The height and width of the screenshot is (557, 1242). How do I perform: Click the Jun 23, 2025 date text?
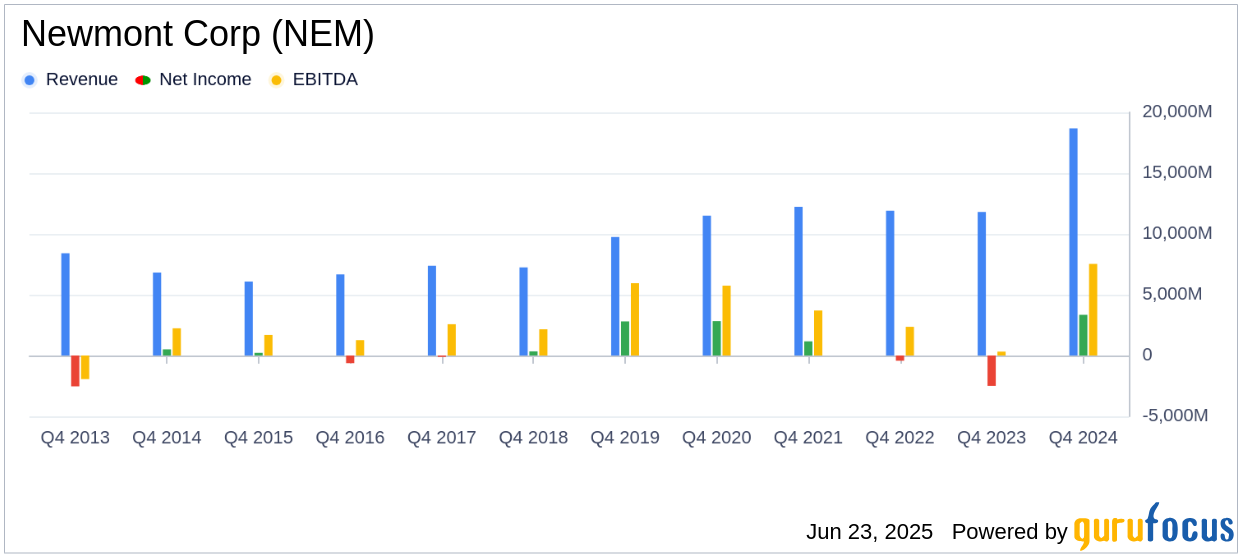click(x=869, y=532)
